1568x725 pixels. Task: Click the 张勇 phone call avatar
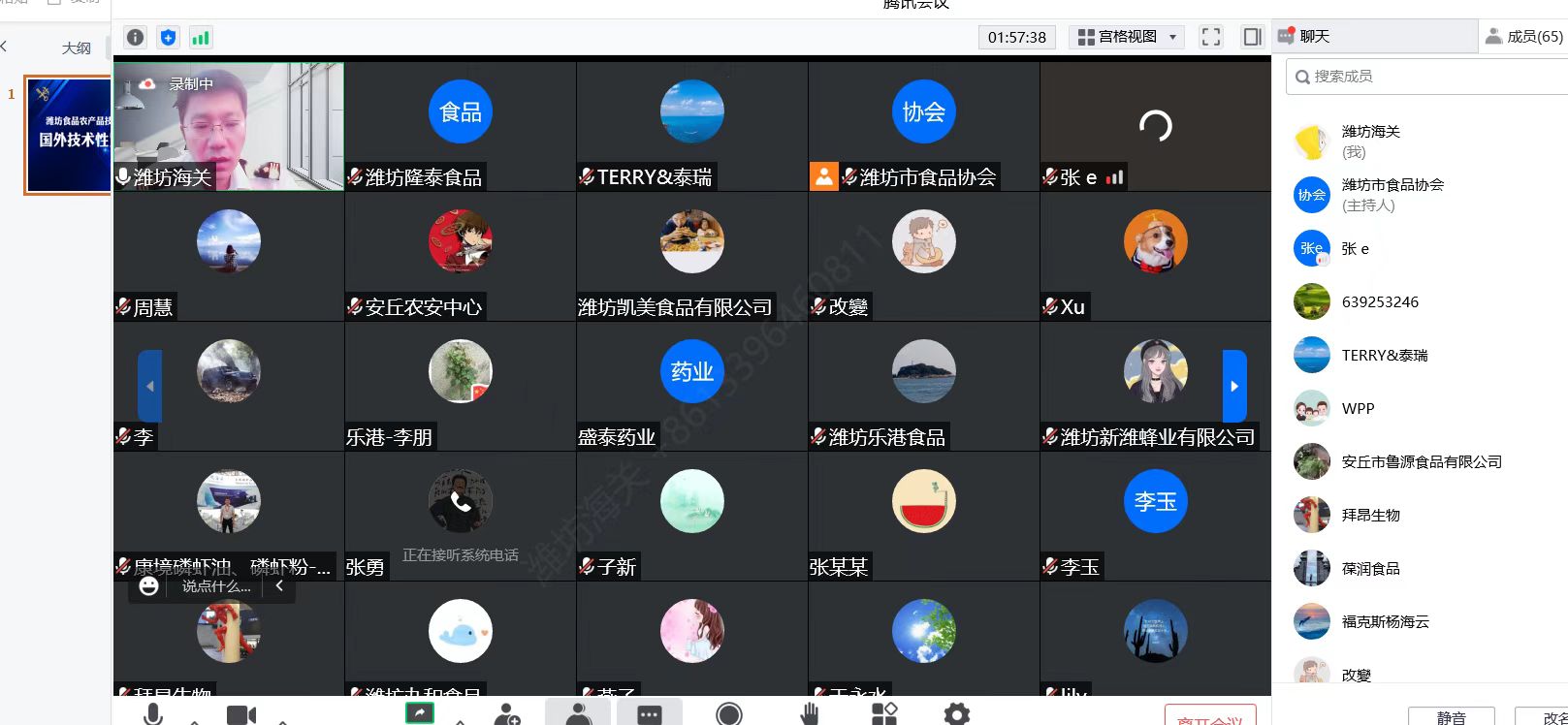[461, 501]
